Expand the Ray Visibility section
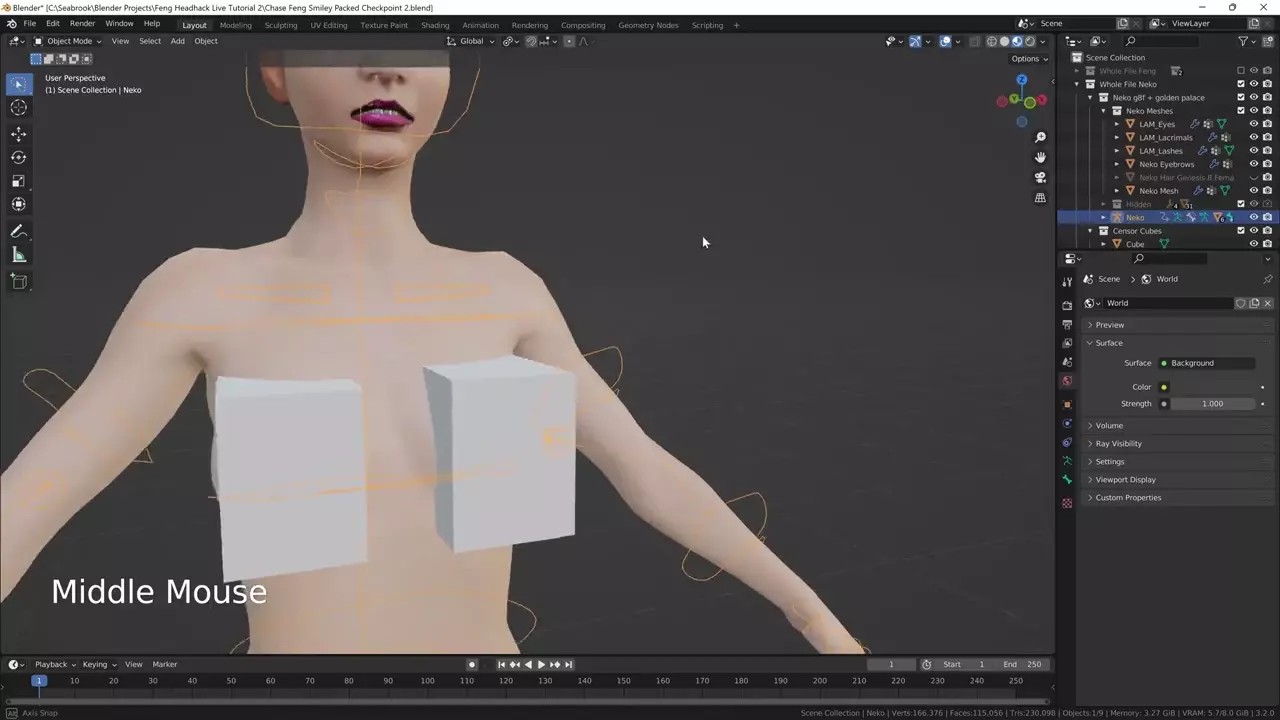Viewport: 1280px width, 720px height. 1117,444
